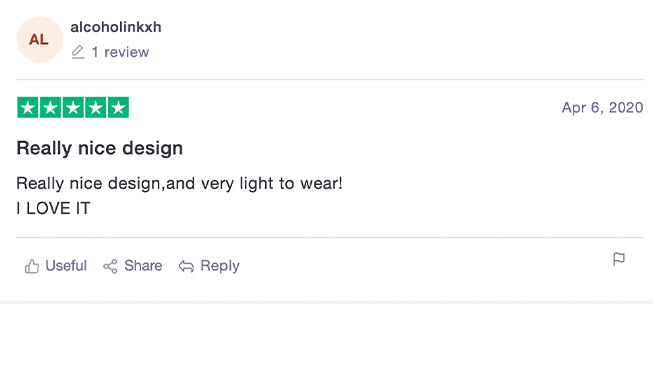Click the first green rating star

(27, 107)
